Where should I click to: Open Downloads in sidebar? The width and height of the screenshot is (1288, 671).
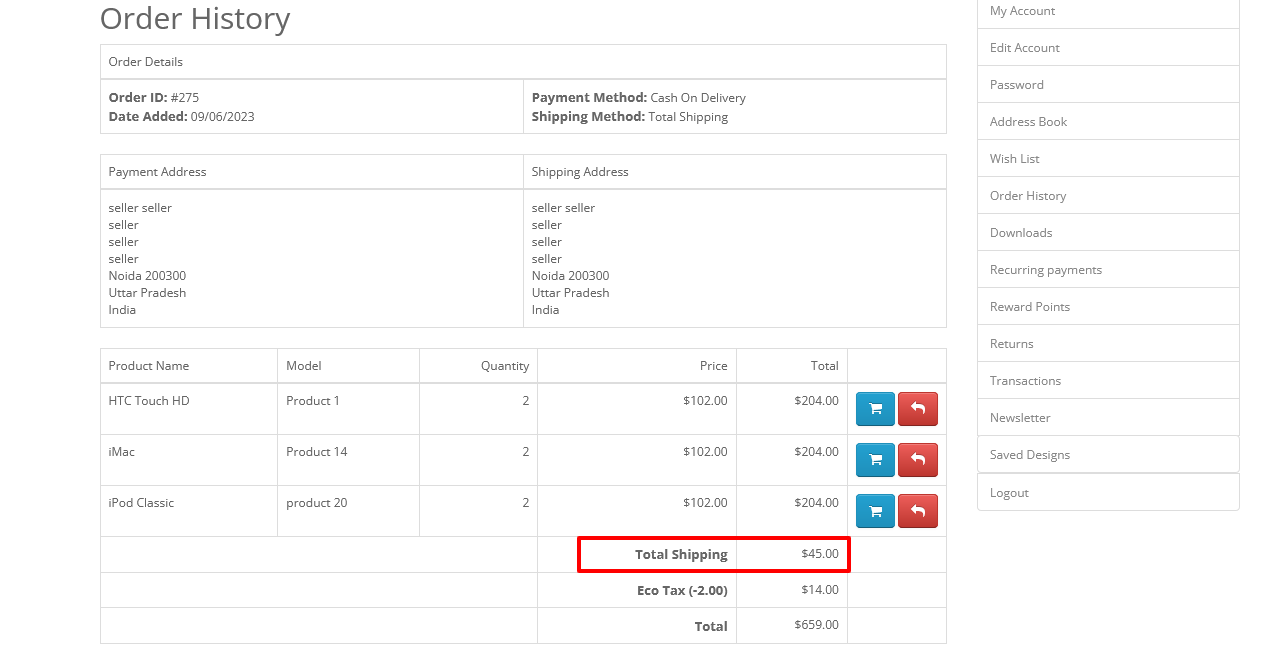pyautogui.click(x=1108, y=233)
